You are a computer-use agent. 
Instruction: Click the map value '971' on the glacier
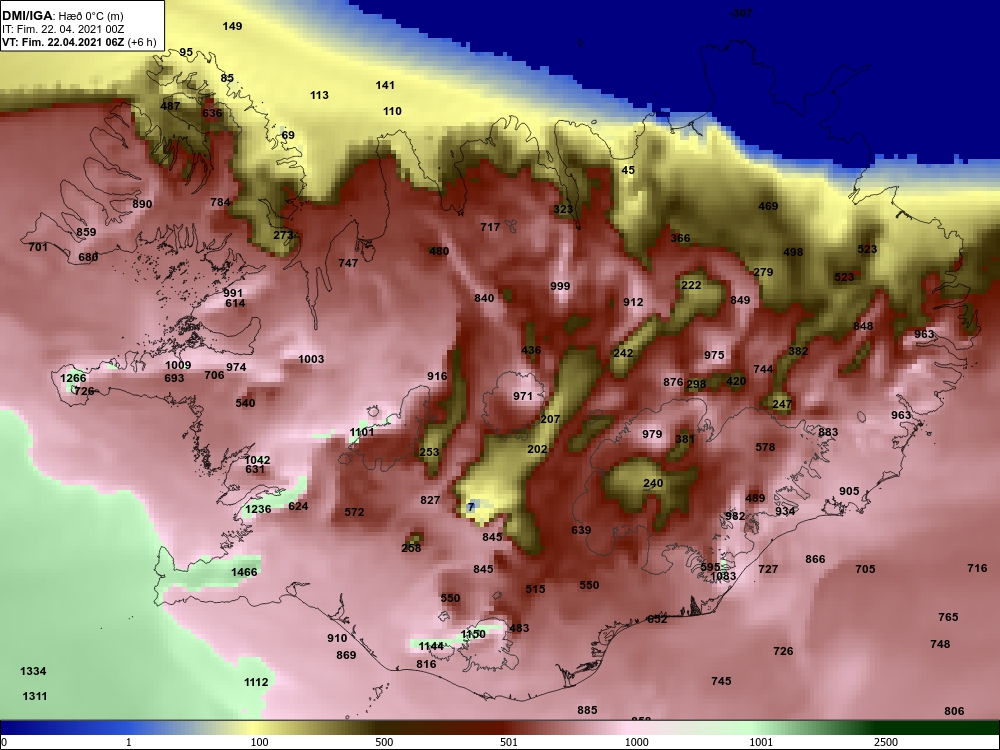tap(523, 396)
